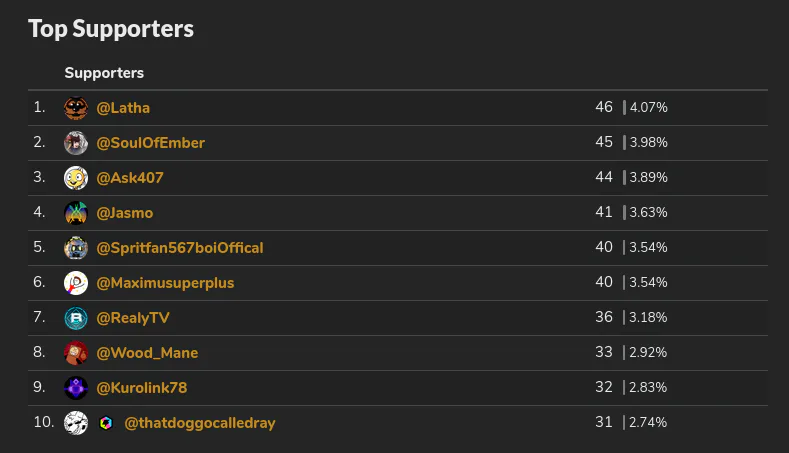
Task: Open the @Latha profile link
Action: click(x=123, y=108)
